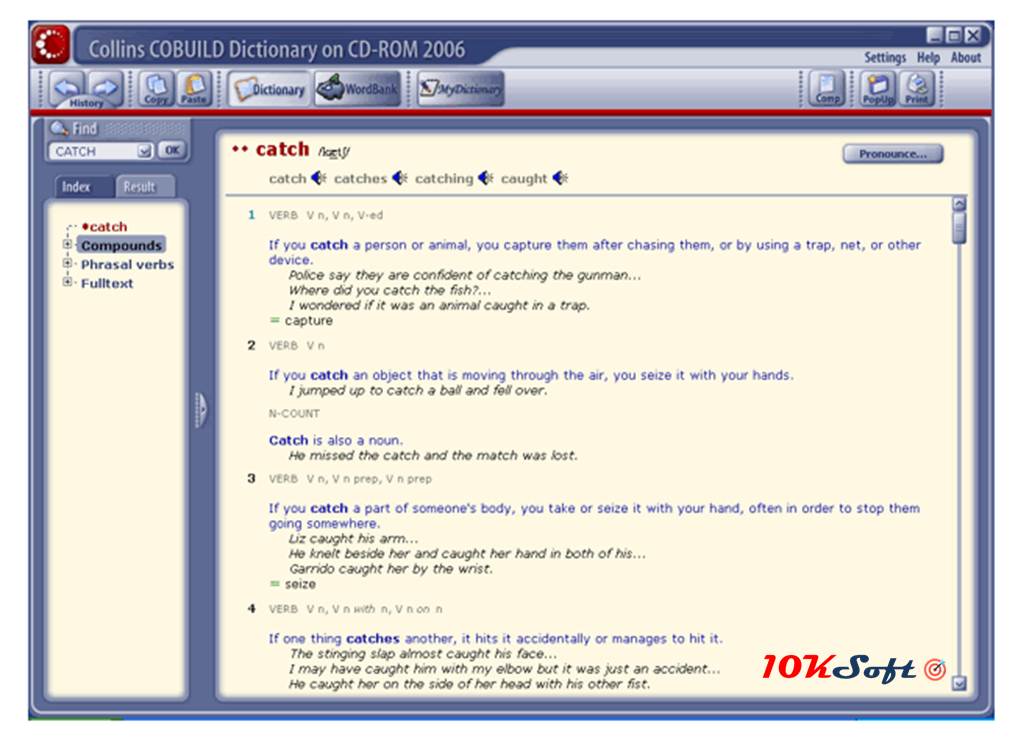The height and width of the screenshot is (741, 1018).
Task: Click the definition scrollbar down arrow
Action: 959,683
